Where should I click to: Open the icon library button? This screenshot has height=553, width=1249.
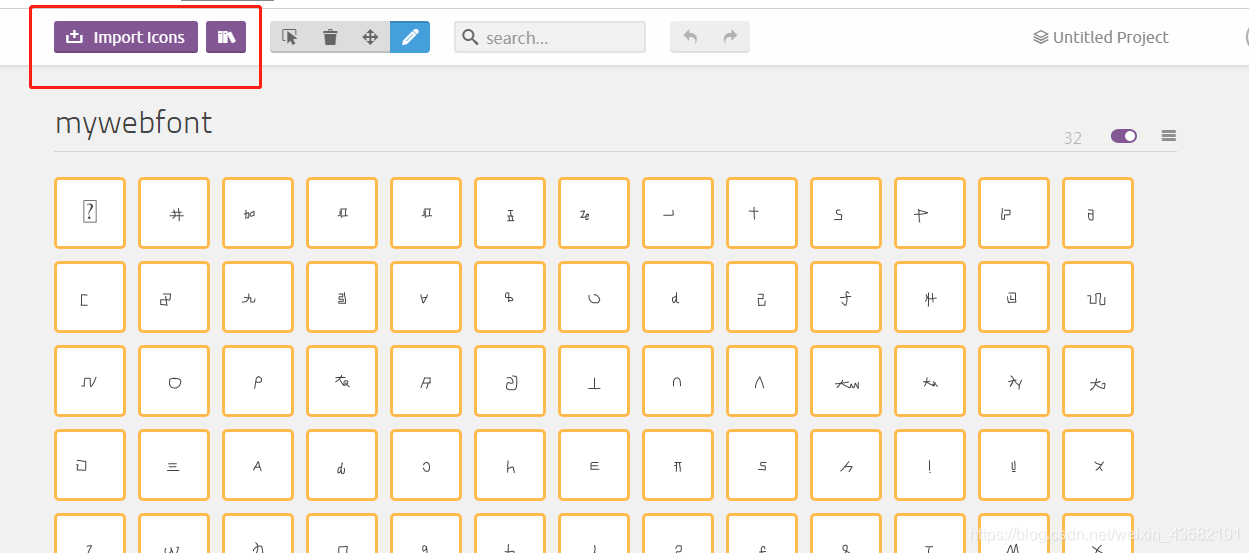(x=226, y=37)
